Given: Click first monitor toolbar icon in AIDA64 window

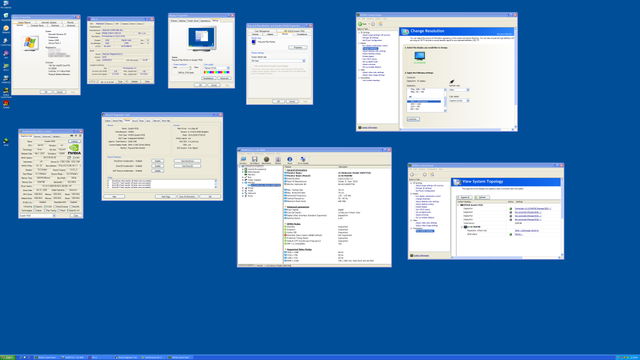Looking at the screenshot, I should click(x=243, y=159).
